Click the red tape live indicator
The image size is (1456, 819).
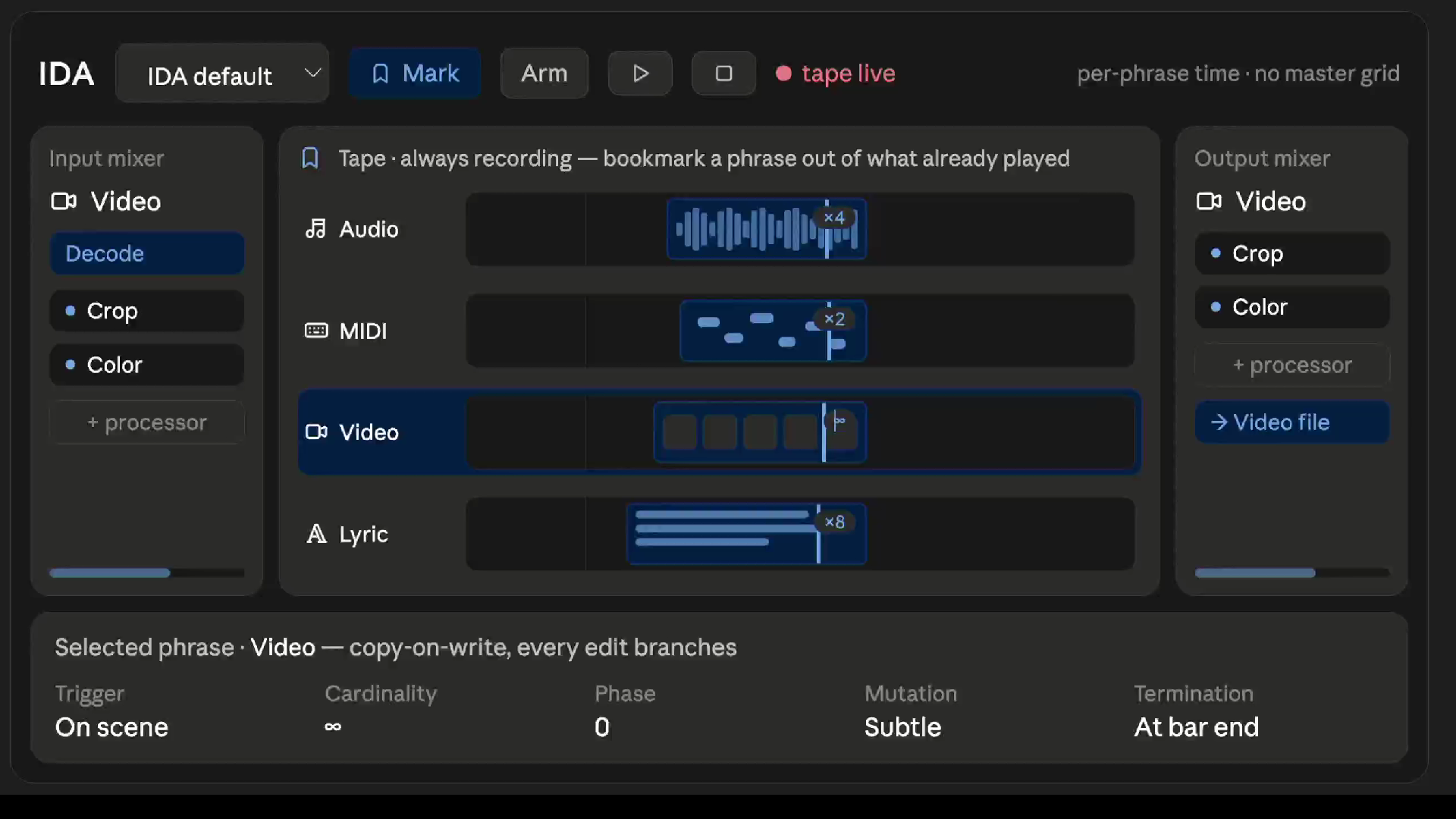pos(835,74)
